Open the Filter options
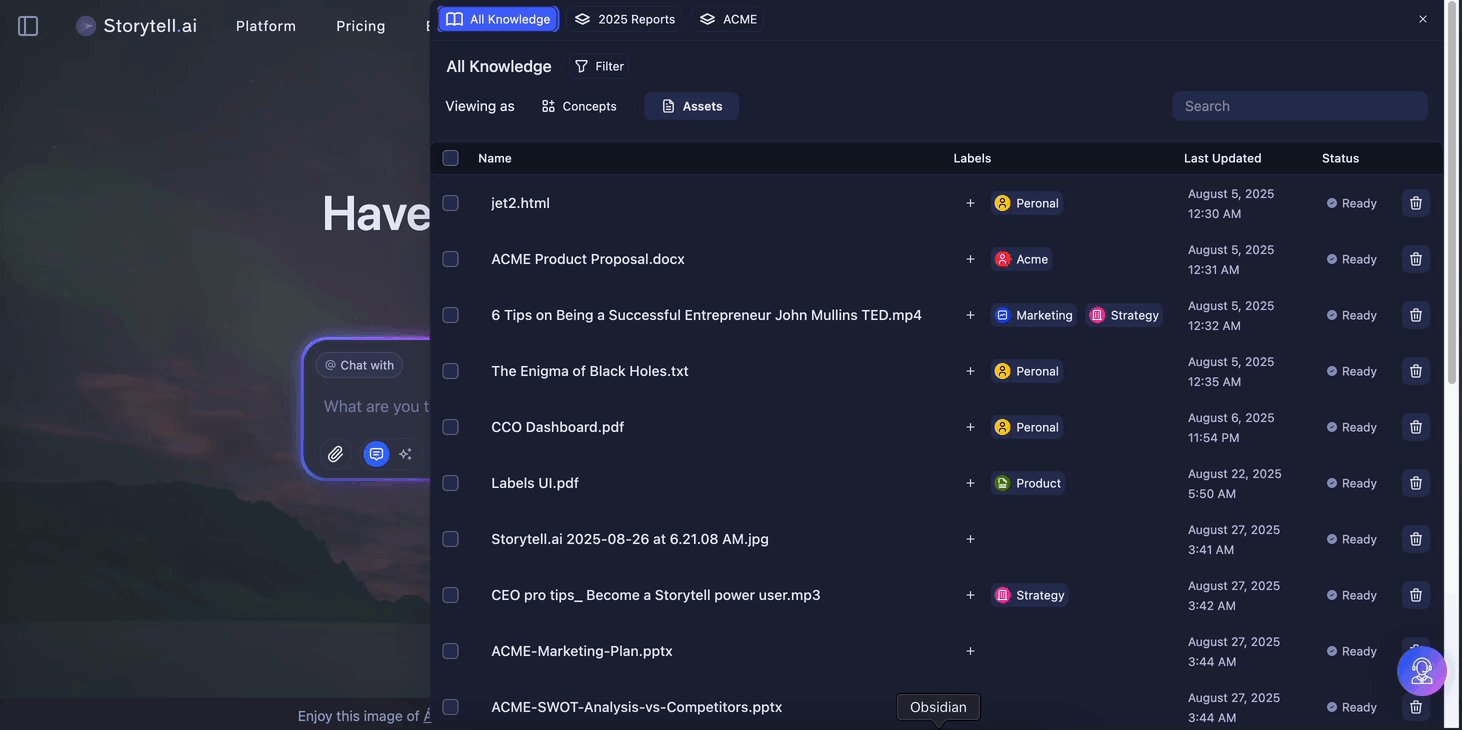This screenshot has width=1463, height=730. [599, 66]
